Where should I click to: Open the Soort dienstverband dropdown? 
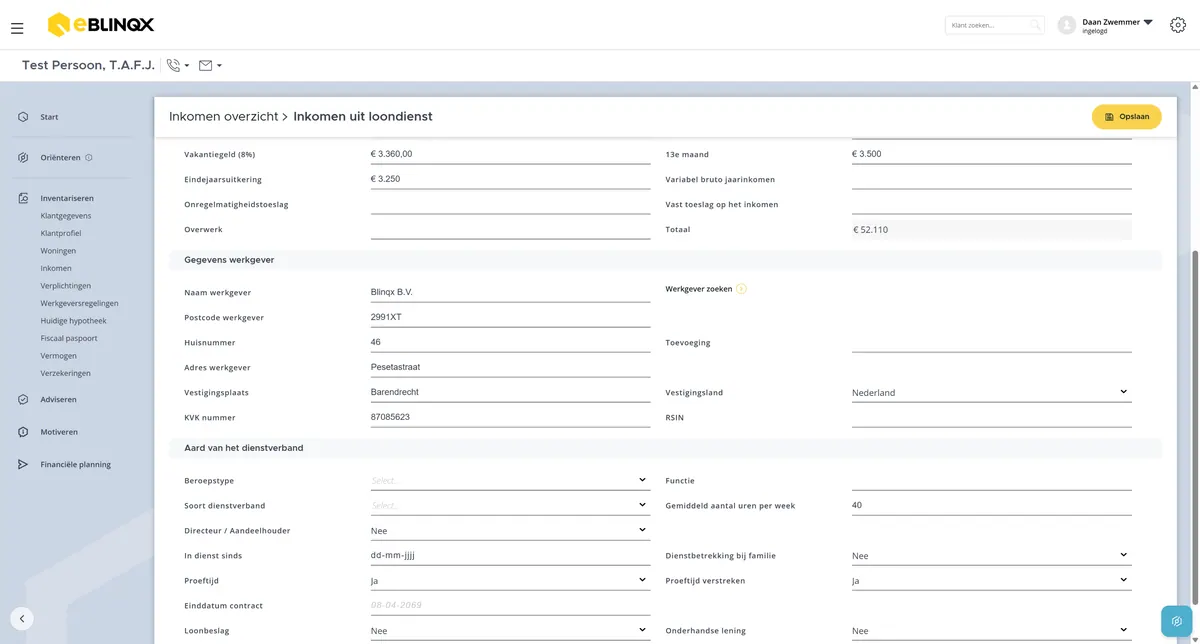click(x=510, y=506)
